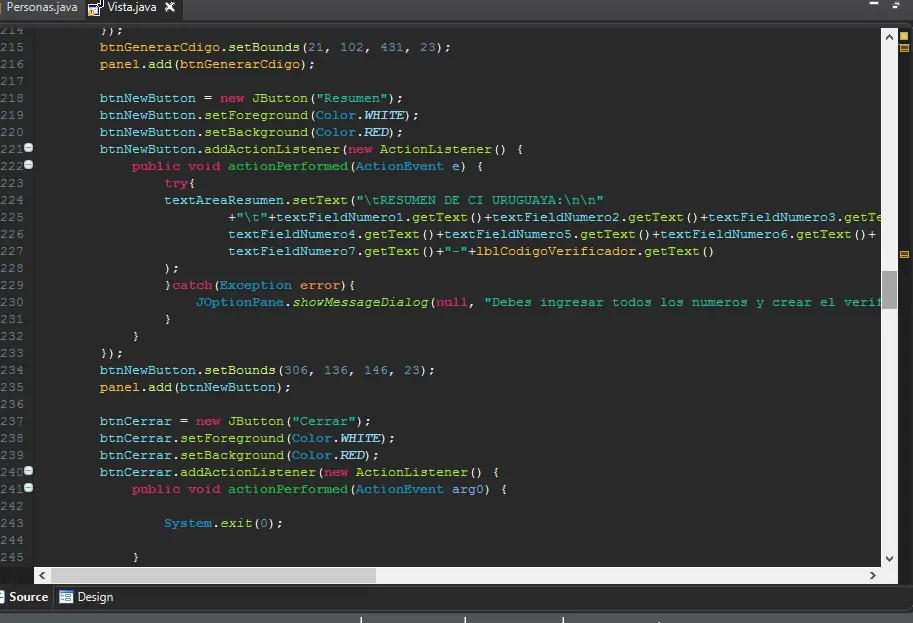Click the overview ruler warning marker near line 227
Viewport: 913px width, 623px height.
point(904,254)
